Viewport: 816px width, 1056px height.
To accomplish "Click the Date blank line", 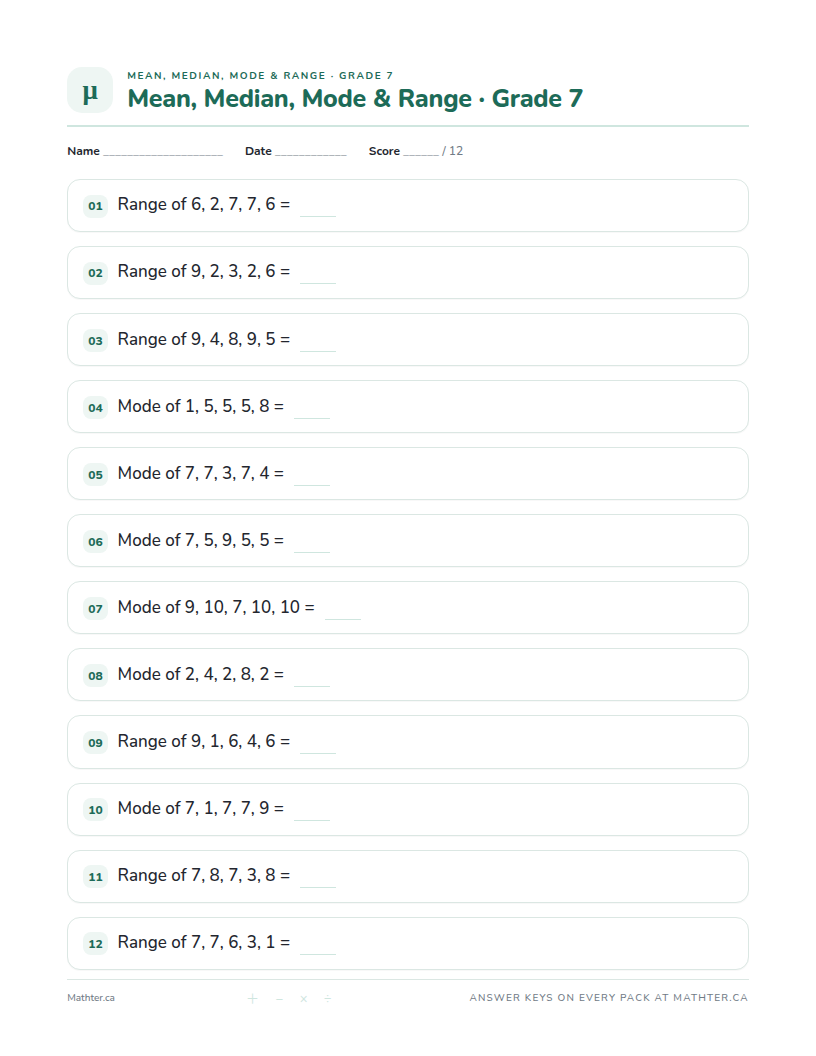I will 310,152.
